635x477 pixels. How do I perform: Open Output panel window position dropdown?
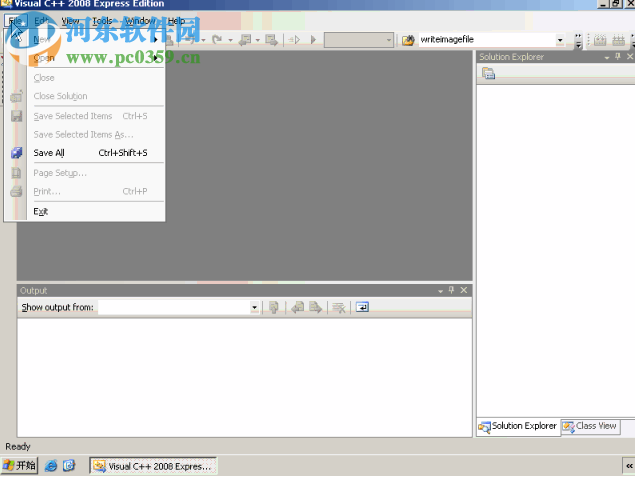440,291
